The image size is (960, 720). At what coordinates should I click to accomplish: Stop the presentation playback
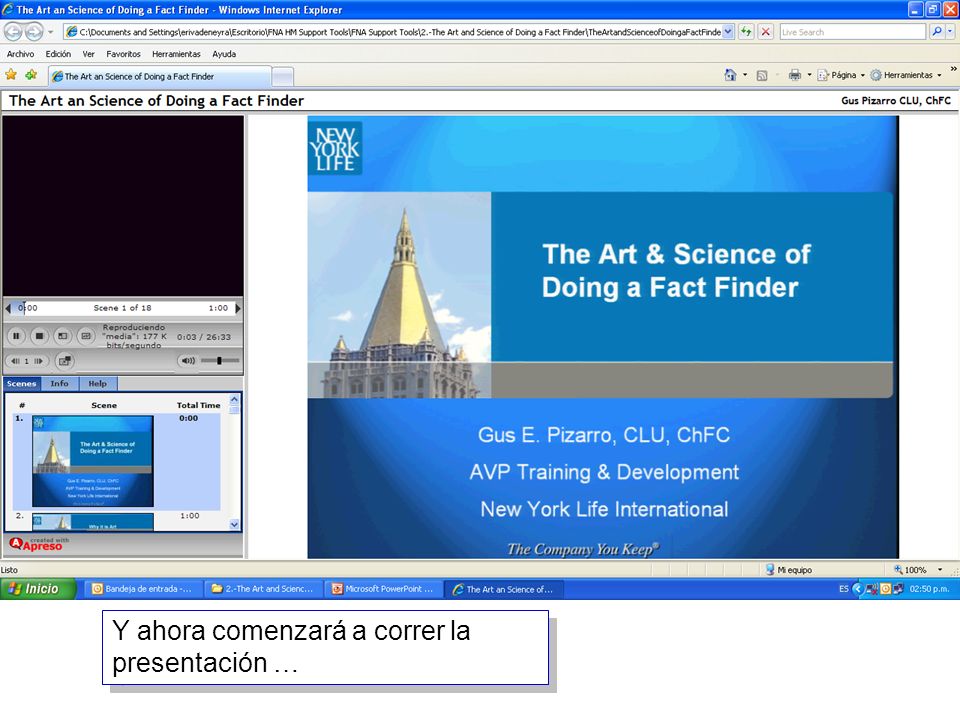(x=39, y=336)
